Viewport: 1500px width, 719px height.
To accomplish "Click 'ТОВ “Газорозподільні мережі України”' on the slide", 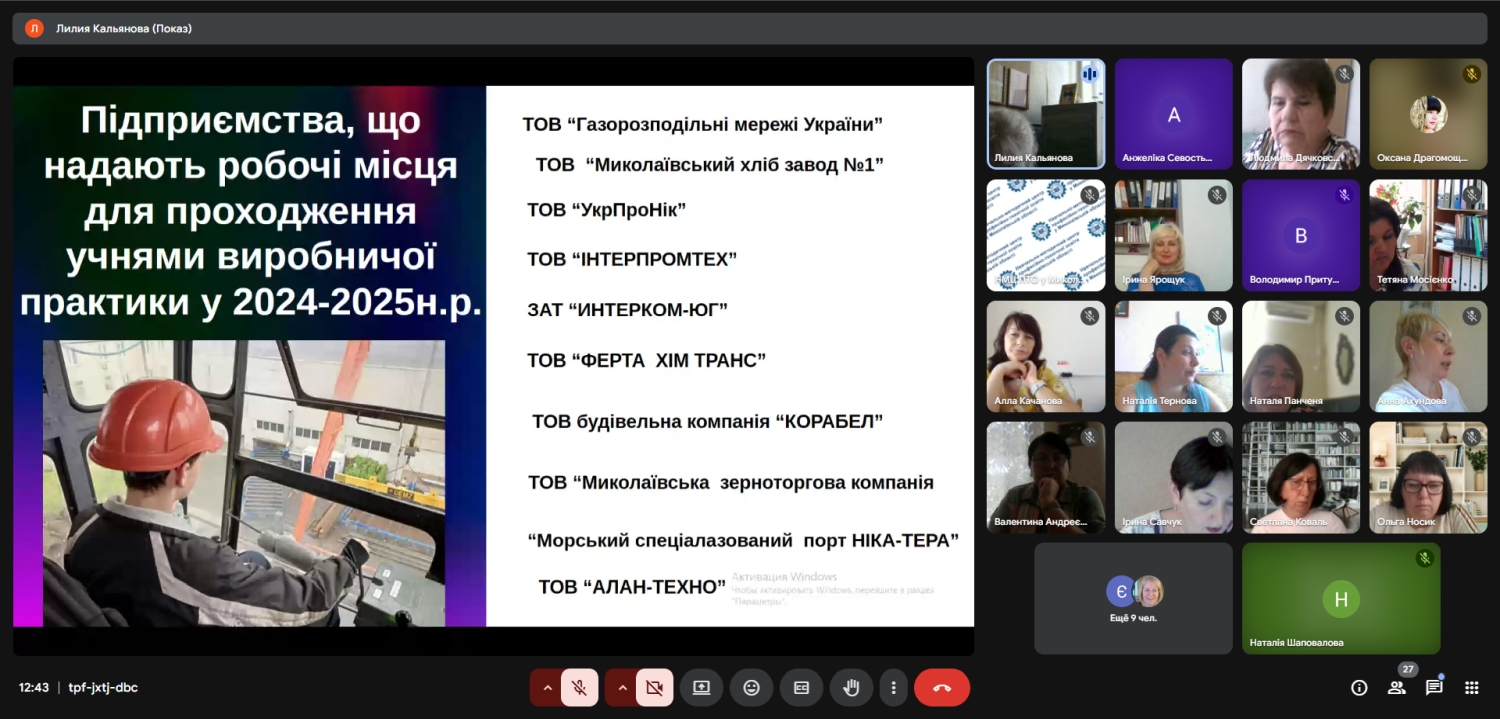I will [703, 125].
